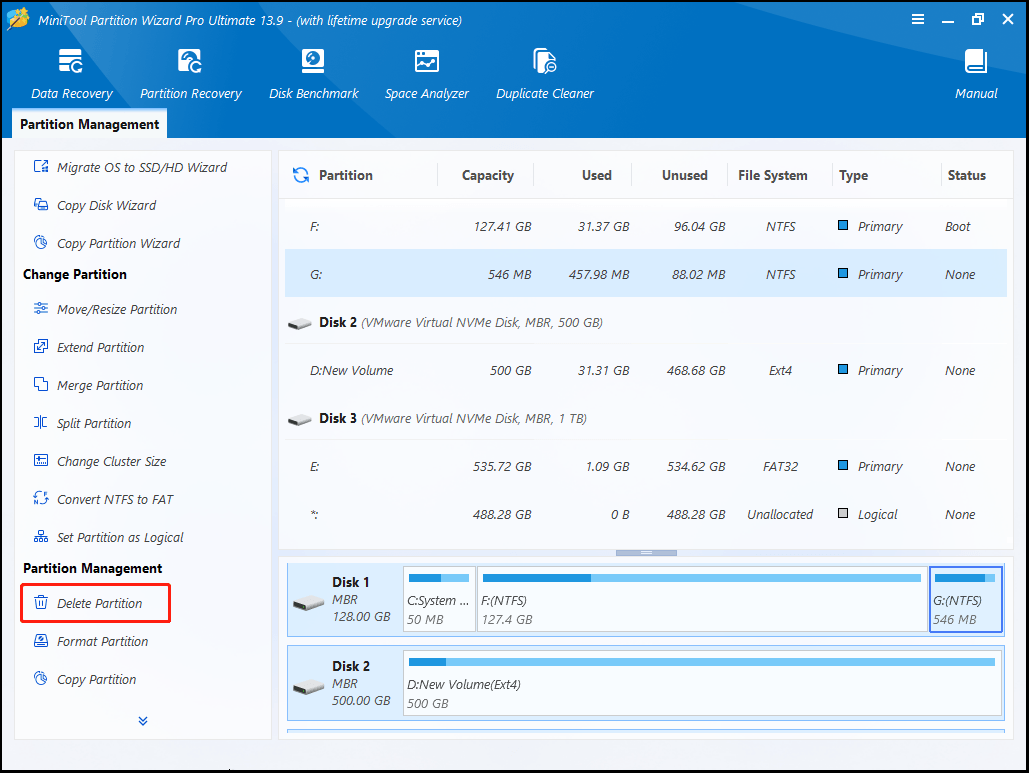The height and width of the screenshot is (773, 1029).
Task: Click the Delete Partition link text
Action: [99, 603]
